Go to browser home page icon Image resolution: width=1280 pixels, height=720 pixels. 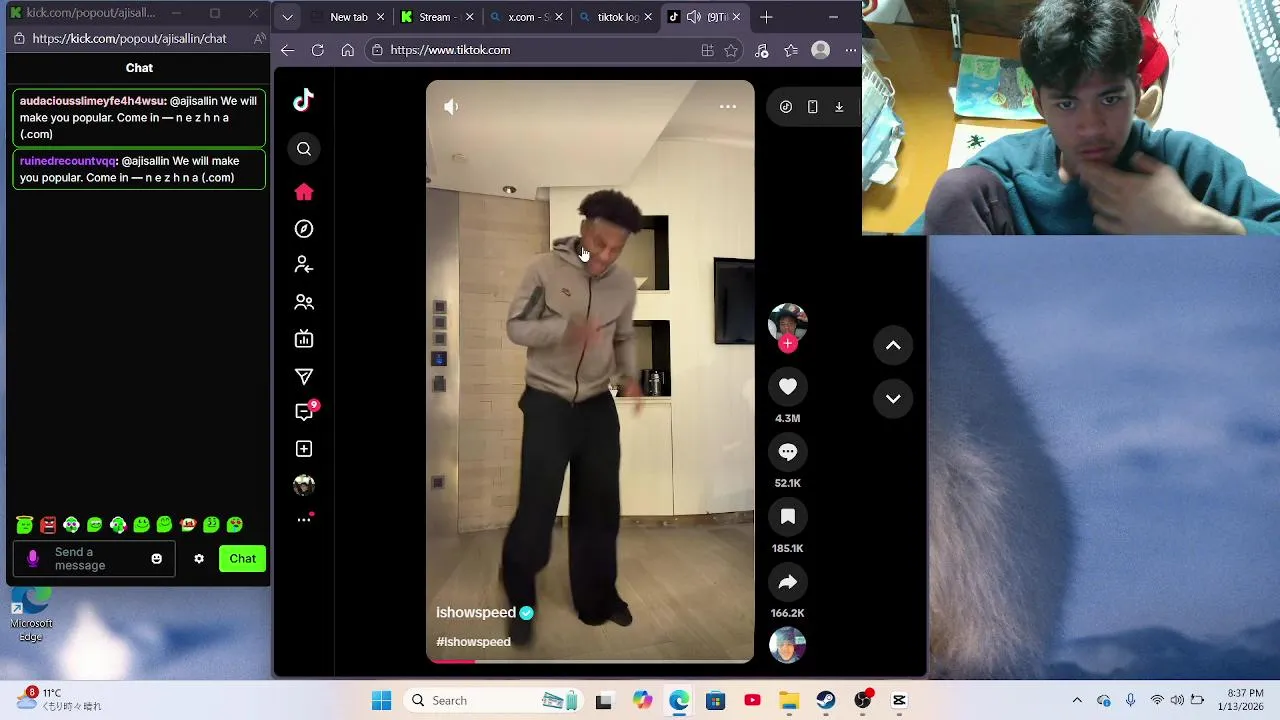point(347,50)
